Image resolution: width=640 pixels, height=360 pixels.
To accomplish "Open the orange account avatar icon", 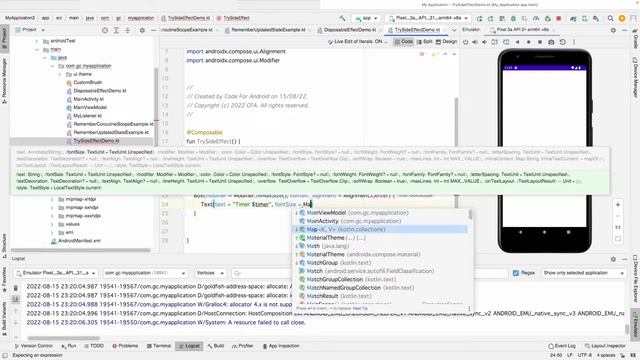I will (622, 18).
